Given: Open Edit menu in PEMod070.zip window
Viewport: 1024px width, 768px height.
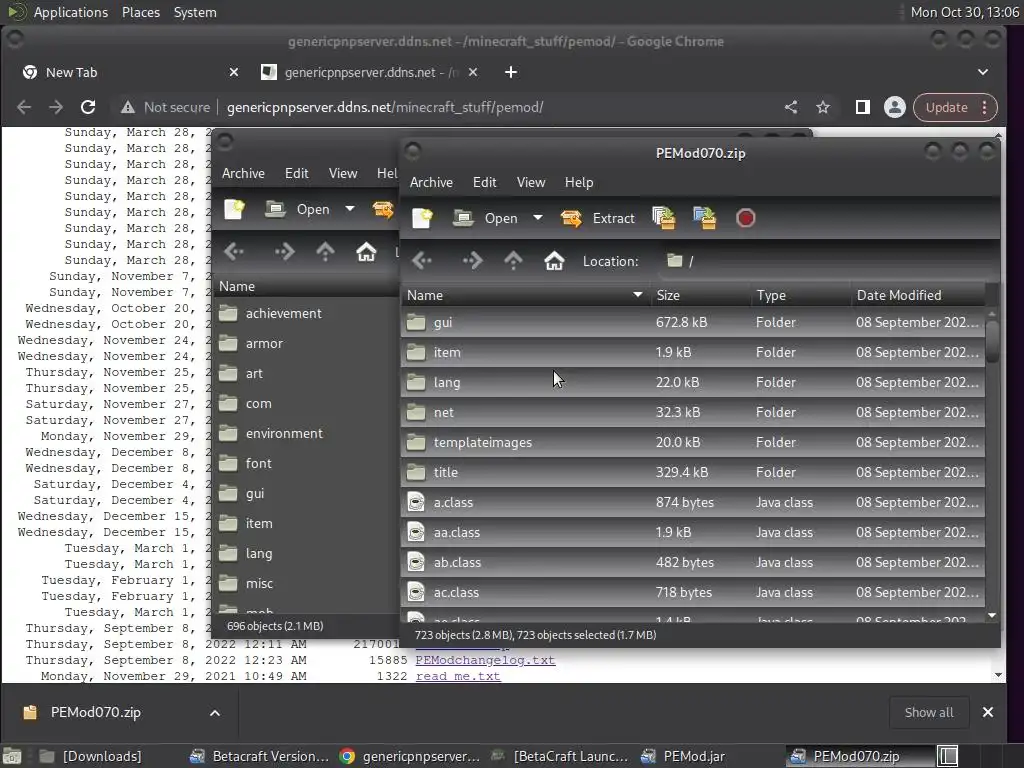Looking at the screenshot, I should pyautogui.click(x=485, y=182).
